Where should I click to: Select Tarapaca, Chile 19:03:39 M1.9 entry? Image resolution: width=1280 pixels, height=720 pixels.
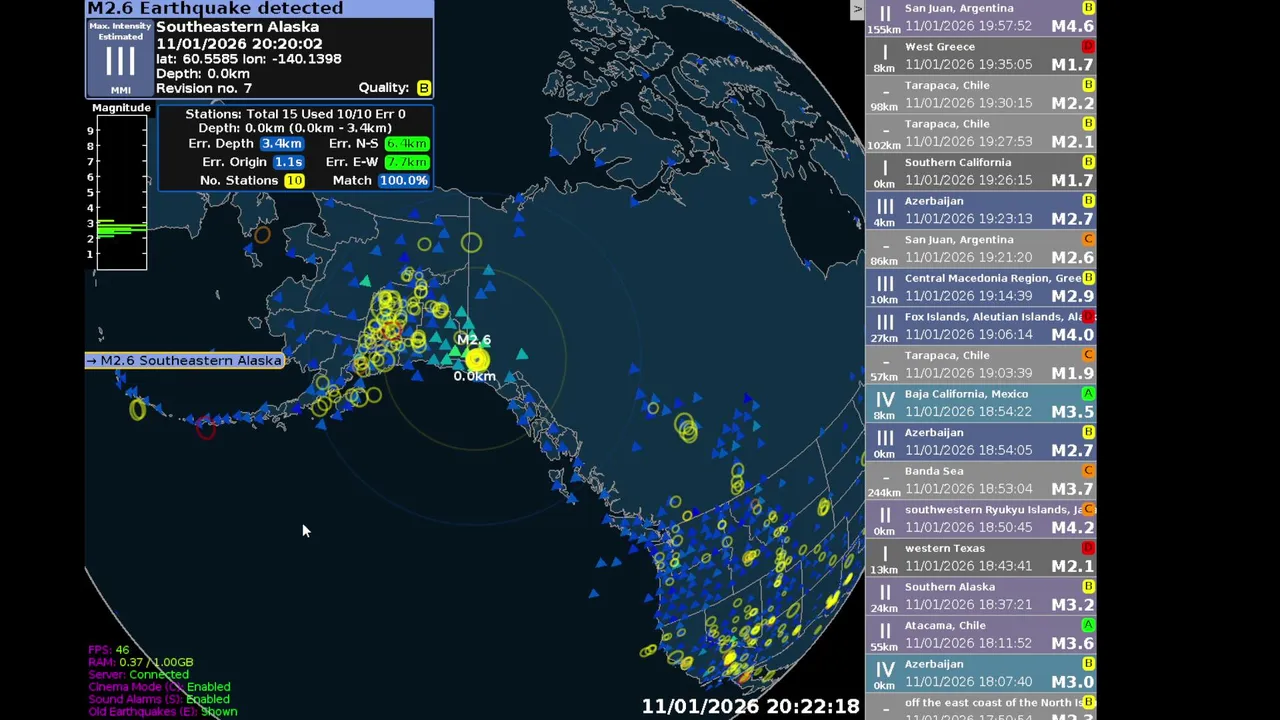(981, 365)
